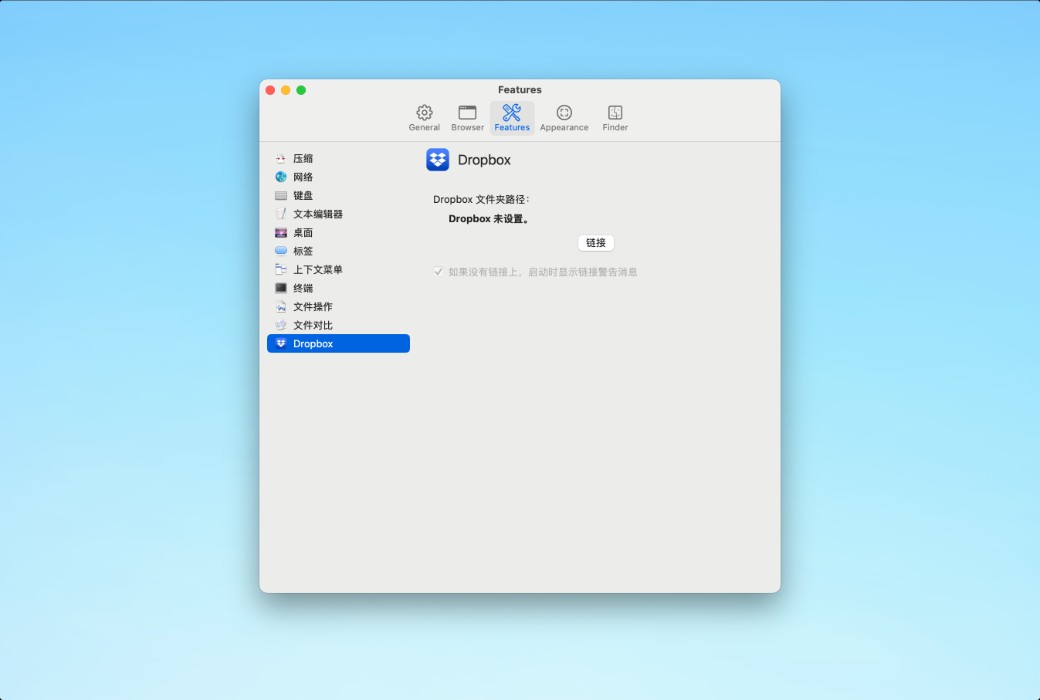Click the 终端 terminal icon
1040x700 pixels.
tap(281, 288)
